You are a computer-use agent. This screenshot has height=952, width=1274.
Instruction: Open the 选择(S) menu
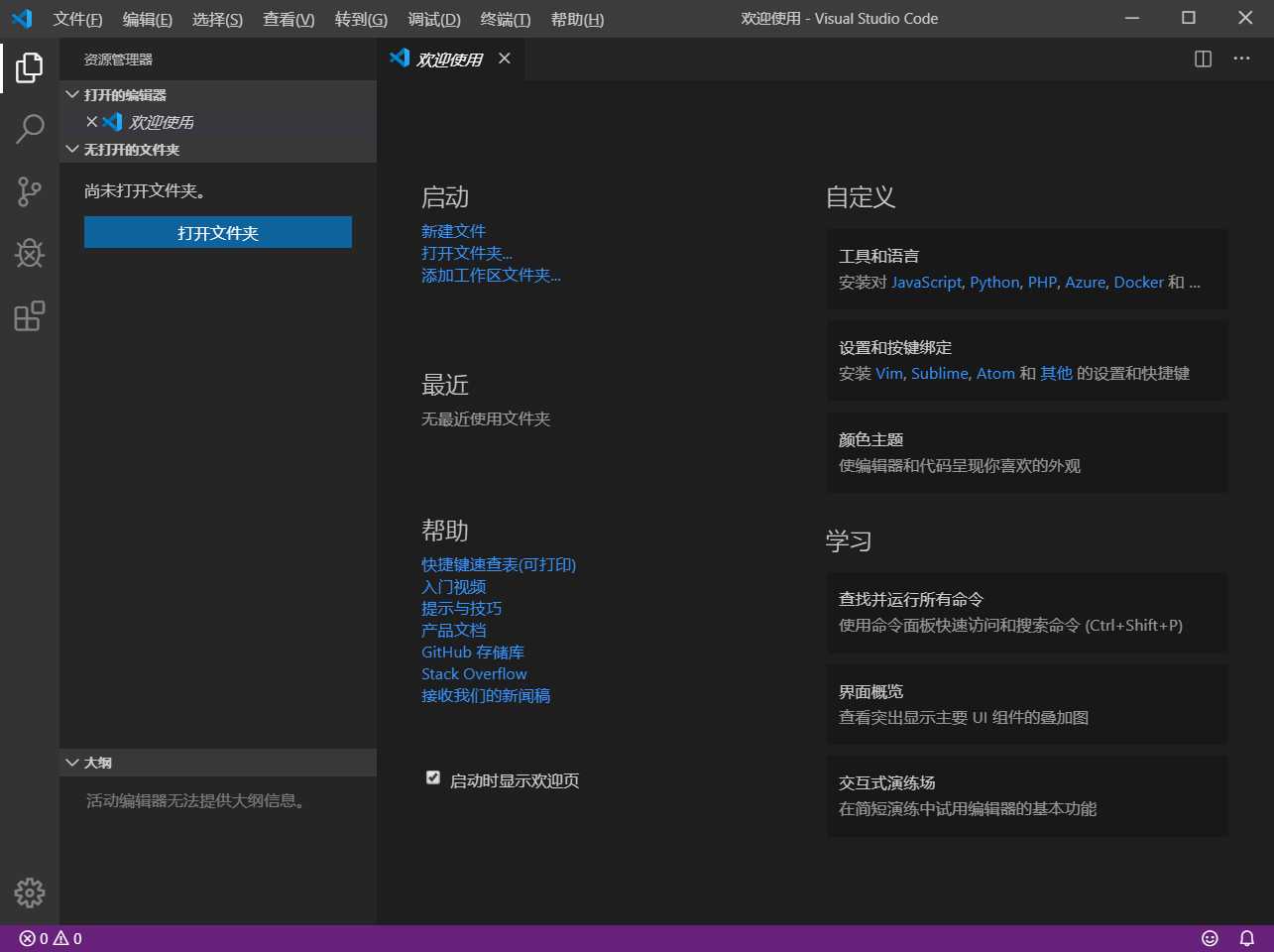pos(217,19)
